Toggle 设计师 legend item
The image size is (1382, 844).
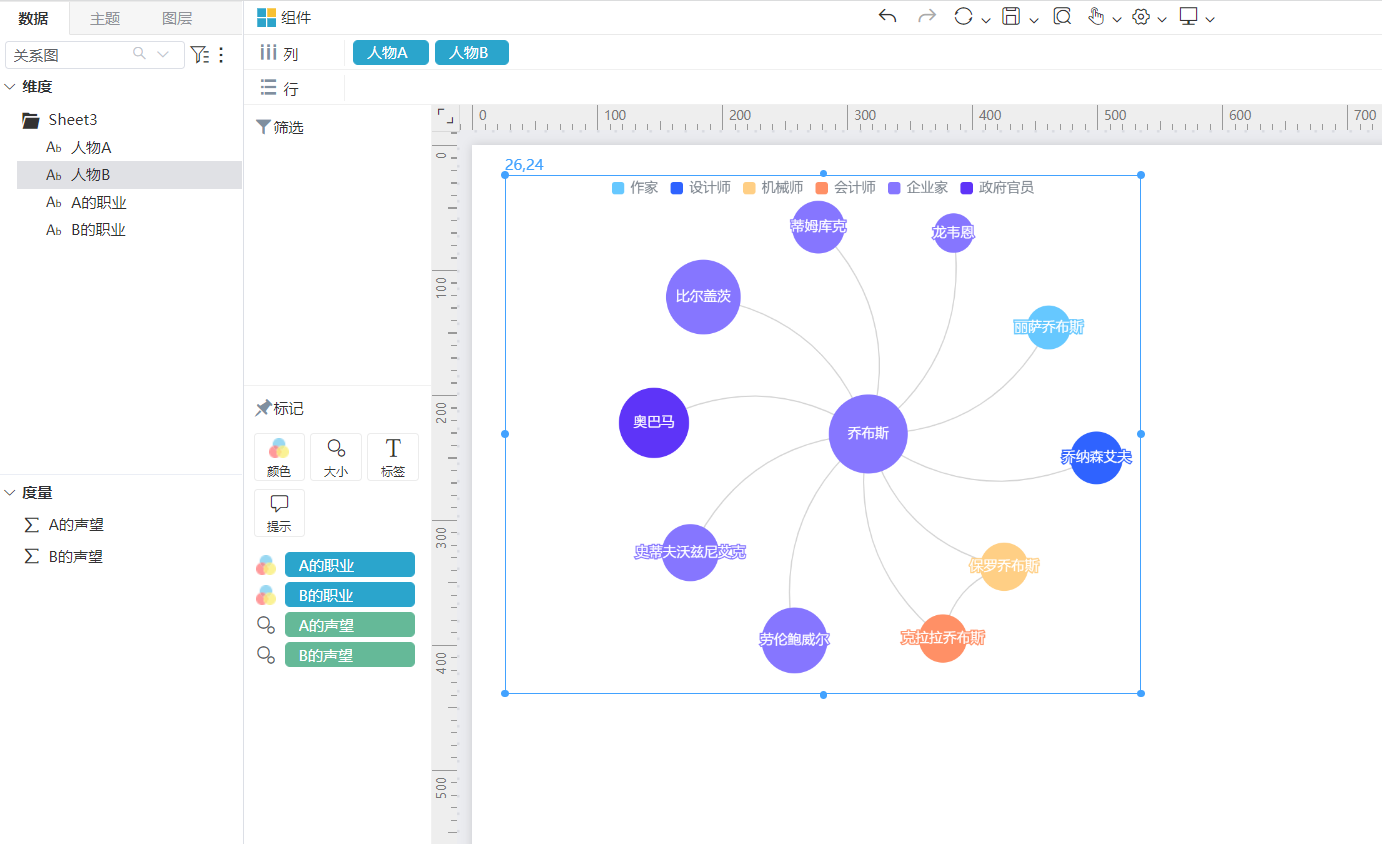[x=701, y=188]
